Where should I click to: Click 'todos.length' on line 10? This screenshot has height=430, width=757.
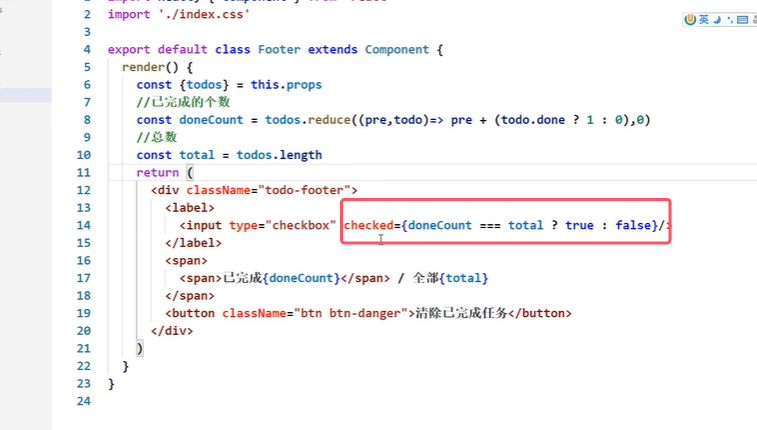point(279,155)
